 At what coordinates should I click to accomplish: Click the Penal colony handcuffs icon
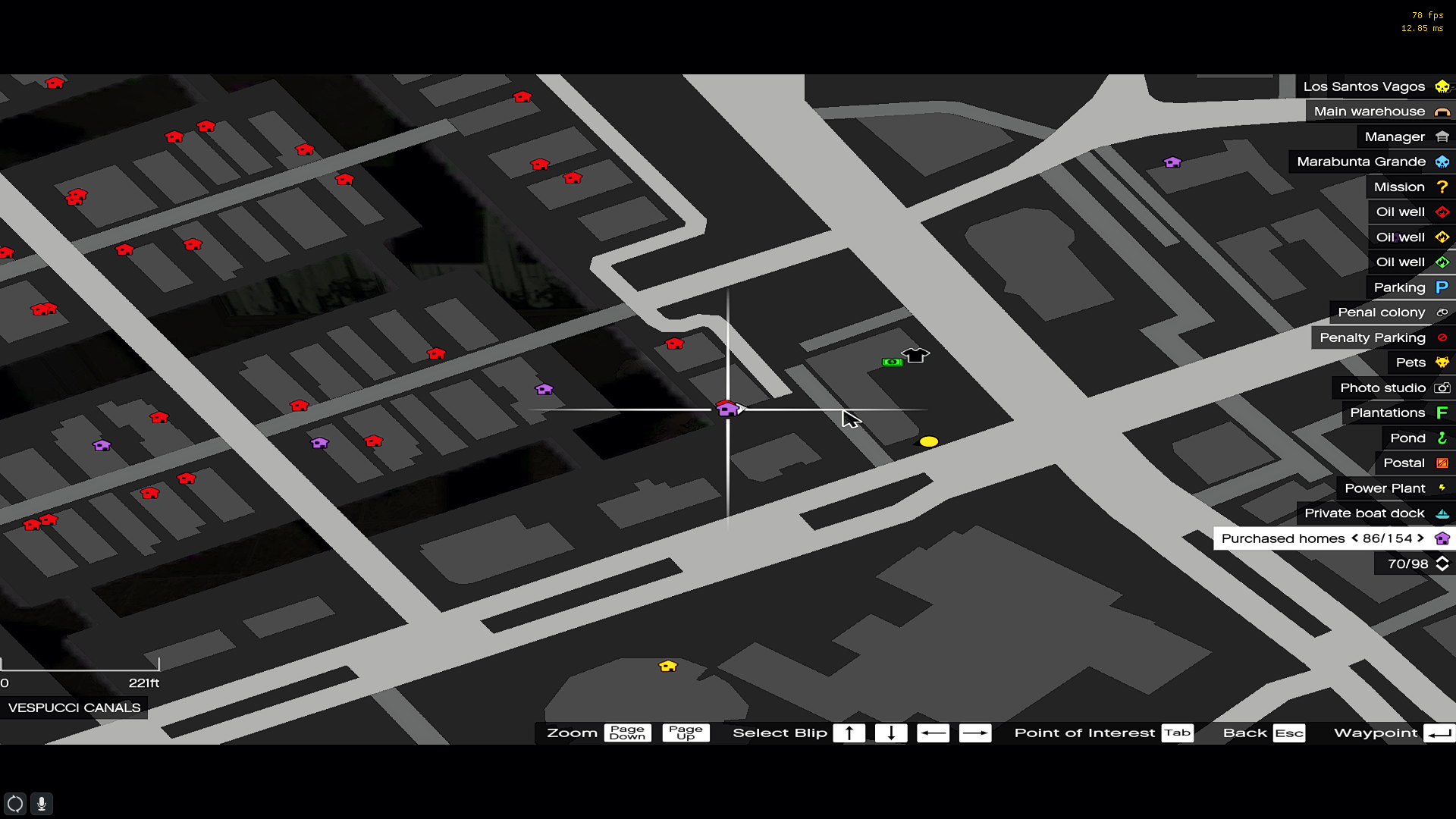point(1442,312)
